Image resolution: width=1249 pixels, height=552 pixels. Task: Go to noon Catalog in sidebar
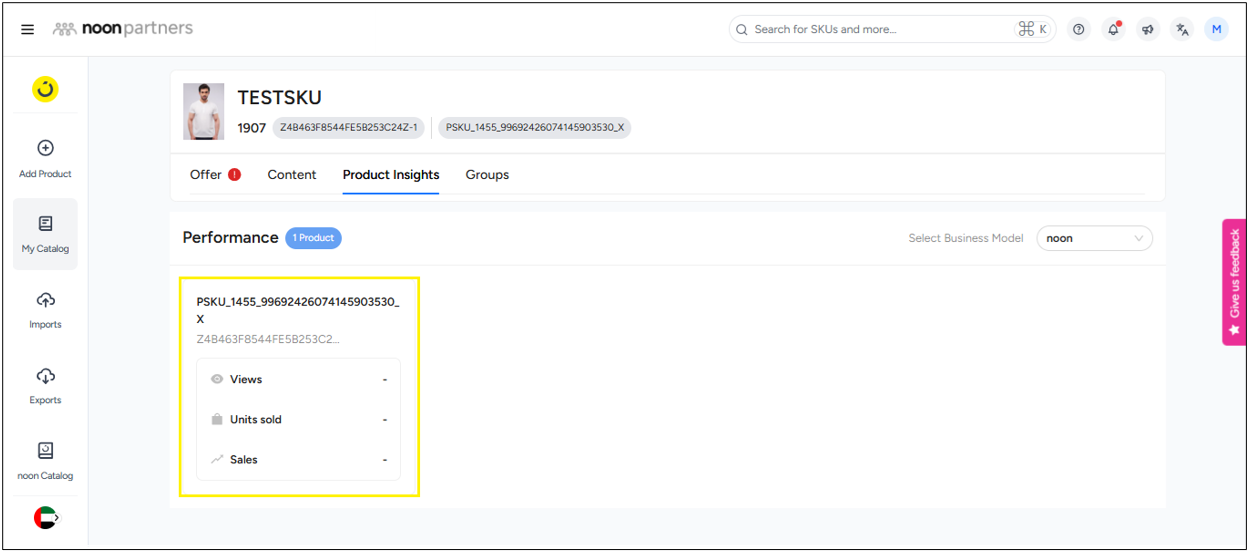click(45, 461)
